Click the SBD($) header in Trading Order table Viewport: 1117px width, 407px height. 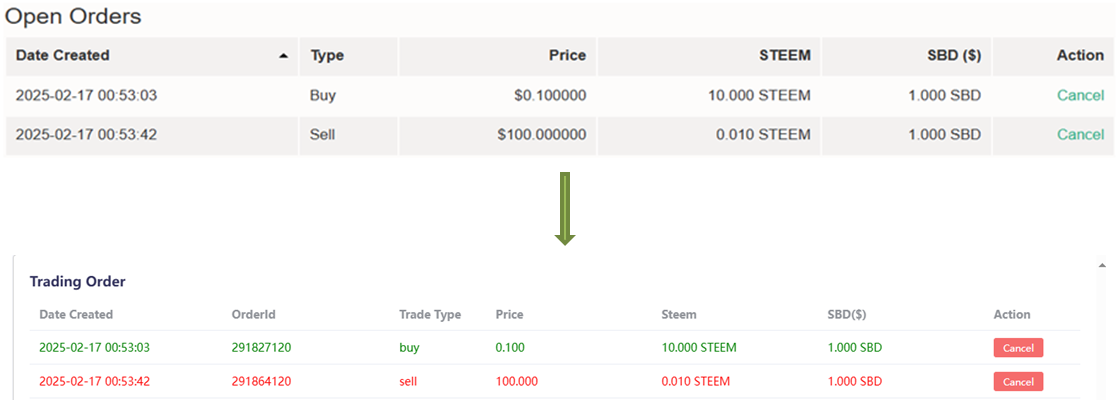pyautogui.click(x=847, y=314)
